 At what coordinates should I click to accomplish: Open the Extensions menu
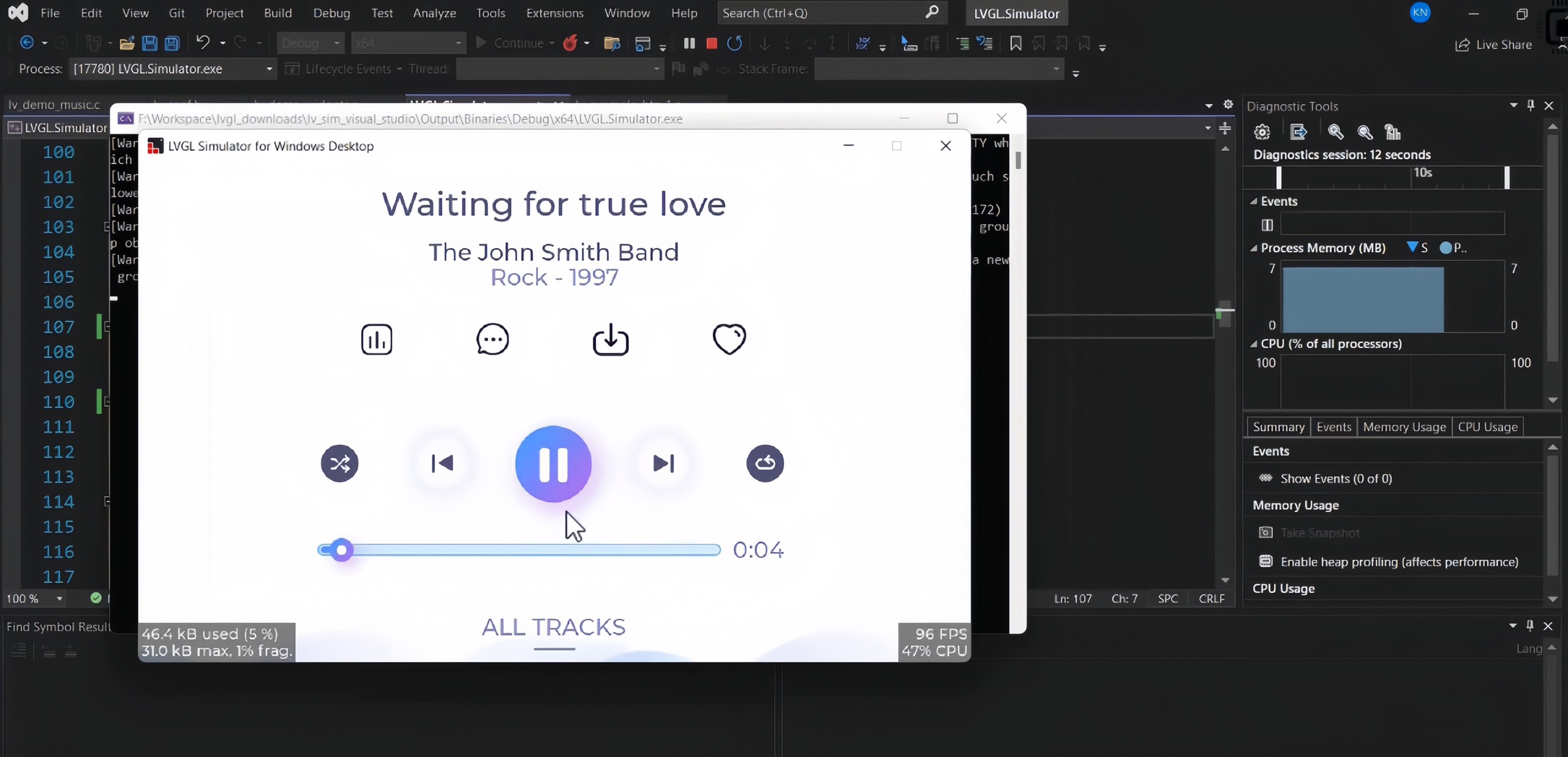[x=554, y=12]
